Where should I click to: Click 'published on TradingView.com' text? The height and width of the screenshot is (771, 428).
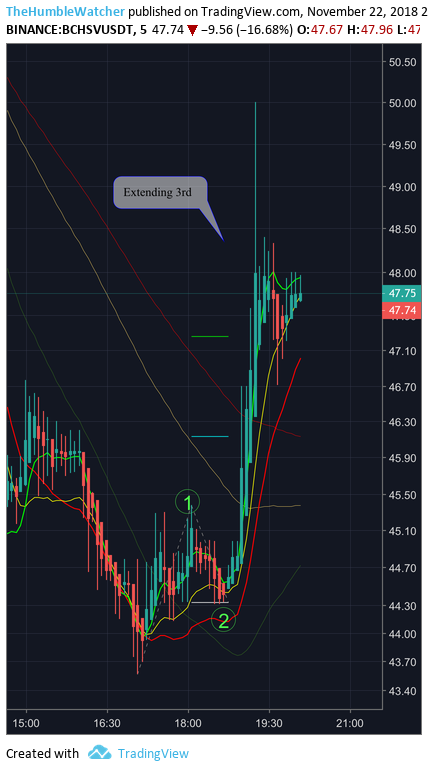pyautogui.click(x=214, y=11)
